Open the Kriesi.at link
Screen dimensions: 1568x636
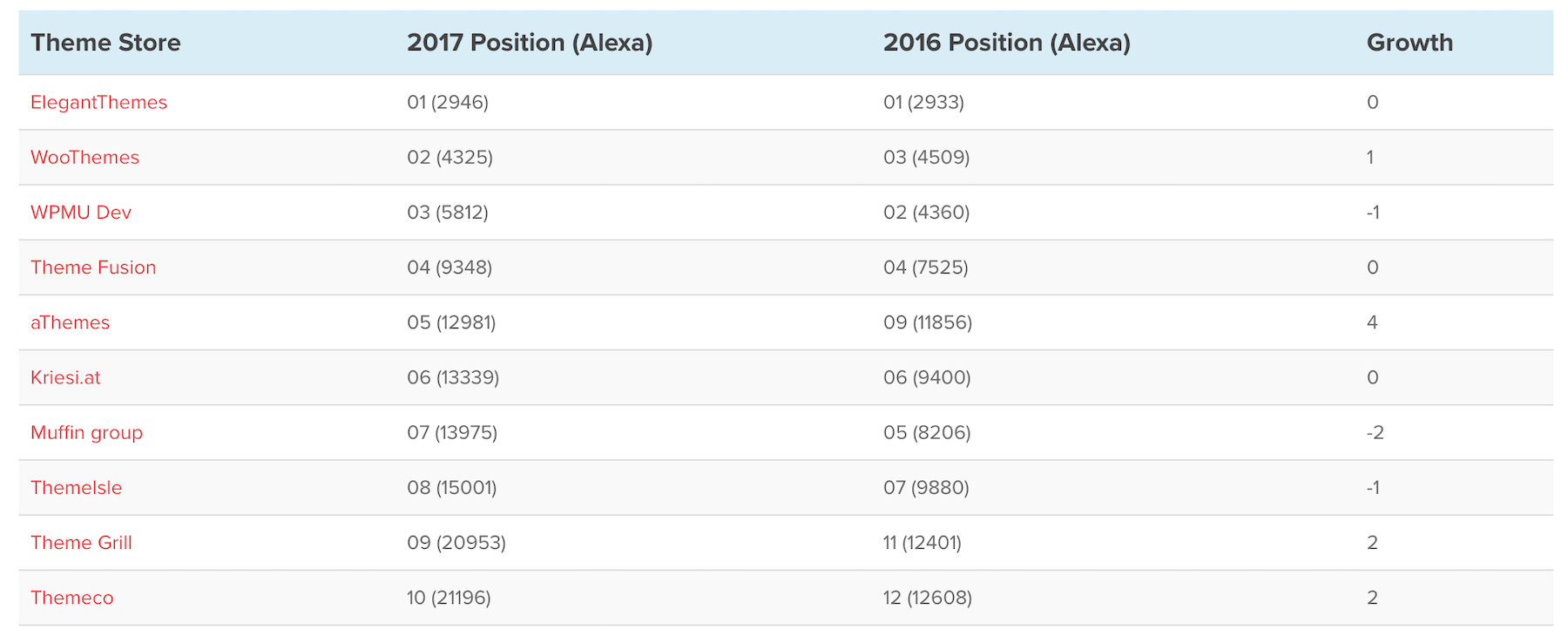tap(65, 377)
